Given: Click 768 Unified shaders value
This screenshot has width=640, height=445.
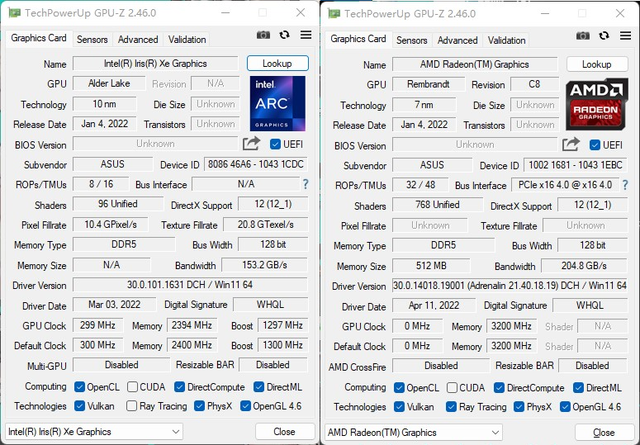Looking at the screenshot, I should [438, 205].
